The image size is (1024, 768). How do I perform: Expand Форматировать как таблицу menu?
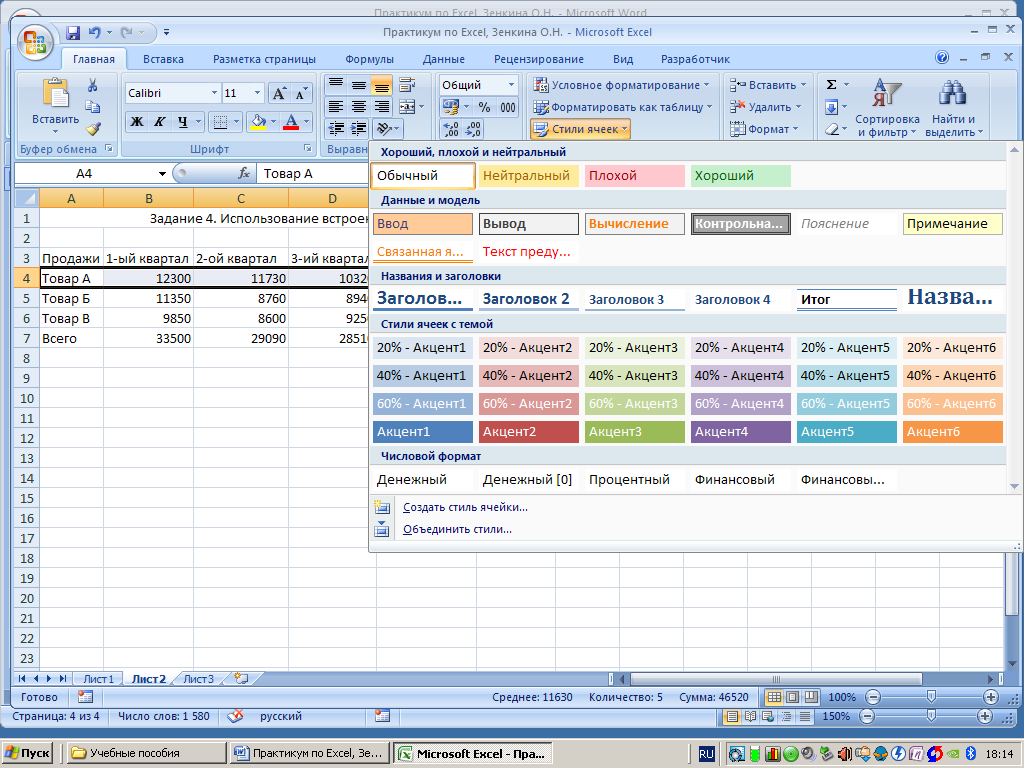[x=622, y=107]
